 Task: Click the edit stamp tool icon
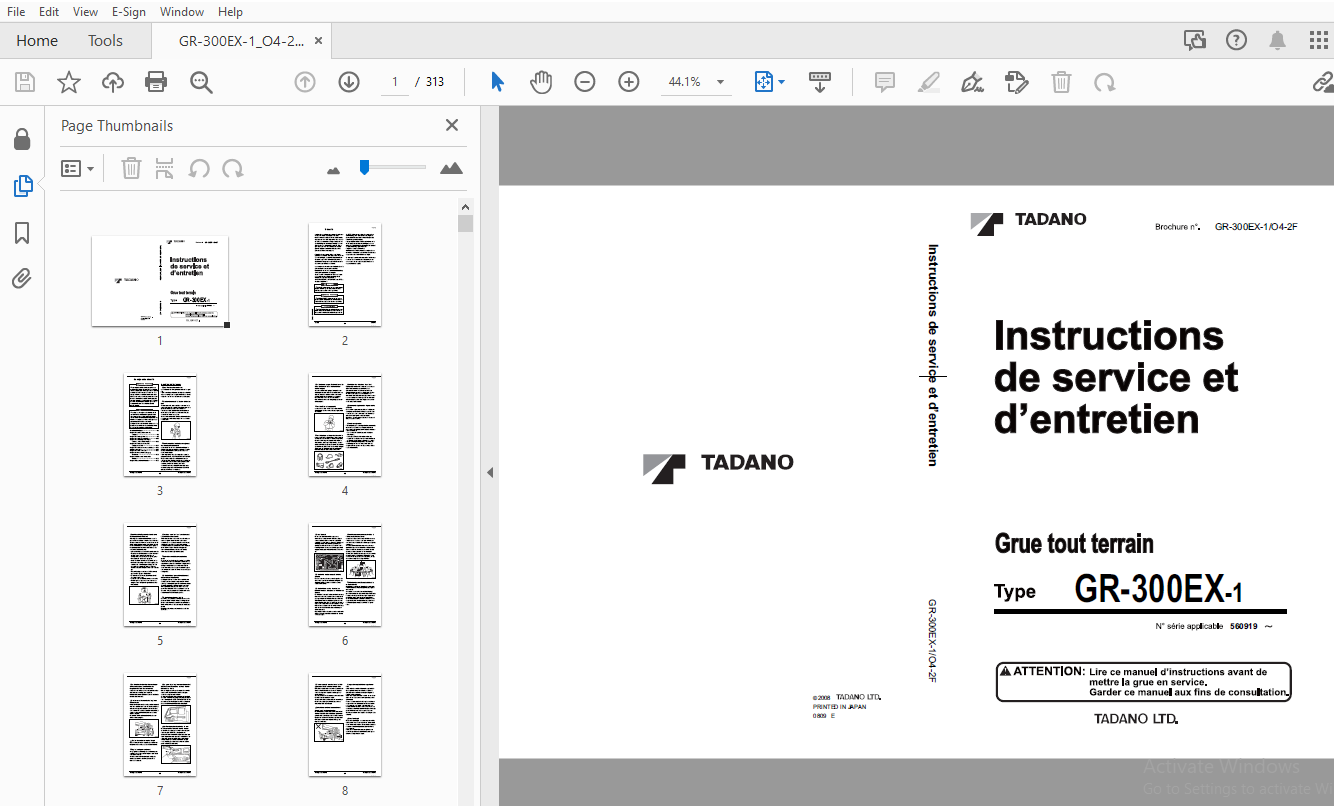pyautogui.click(x=1017, y=82)
